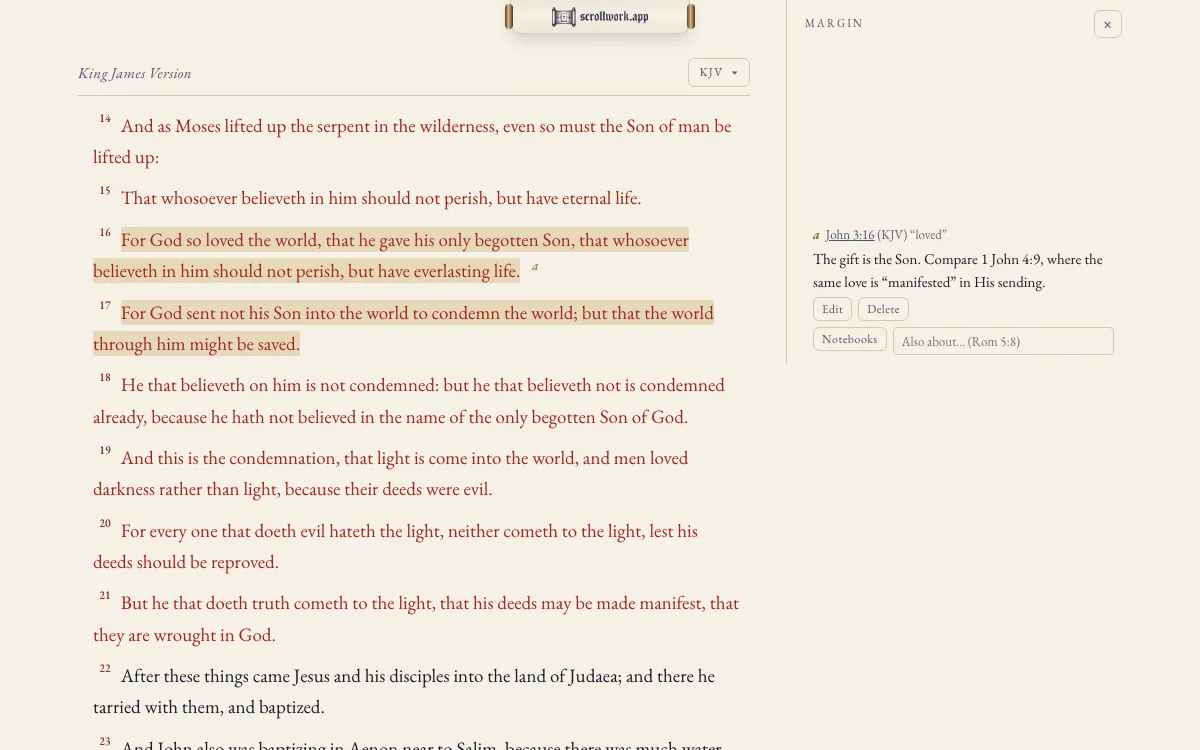The height and width of the screenshot is (750, 1200).
Task: Select verse 18 'He that believeth on him'
Action: (x=409, y=401)
